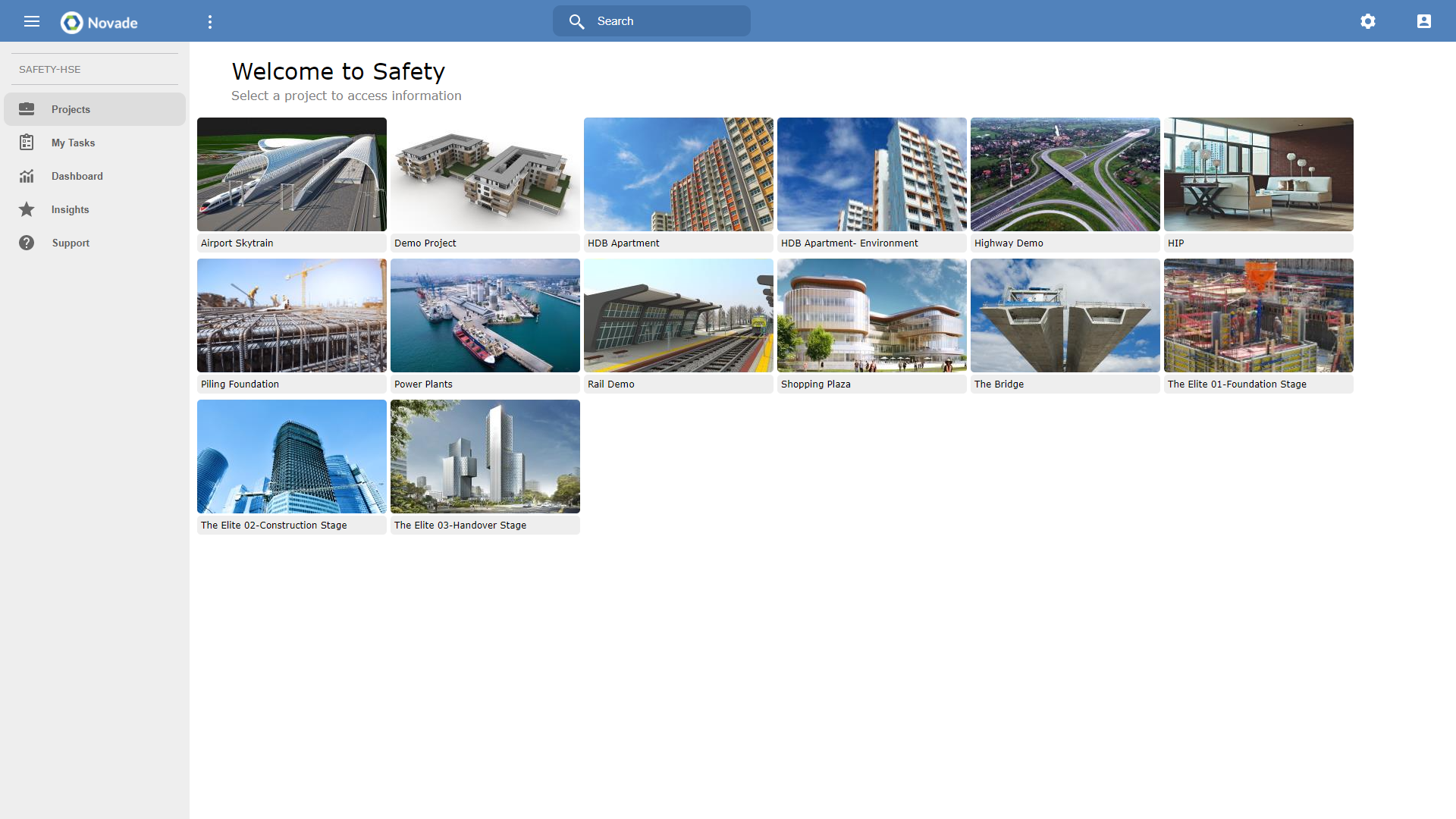Click the Novade logo
1456x819 pixels.
(99, 23)
